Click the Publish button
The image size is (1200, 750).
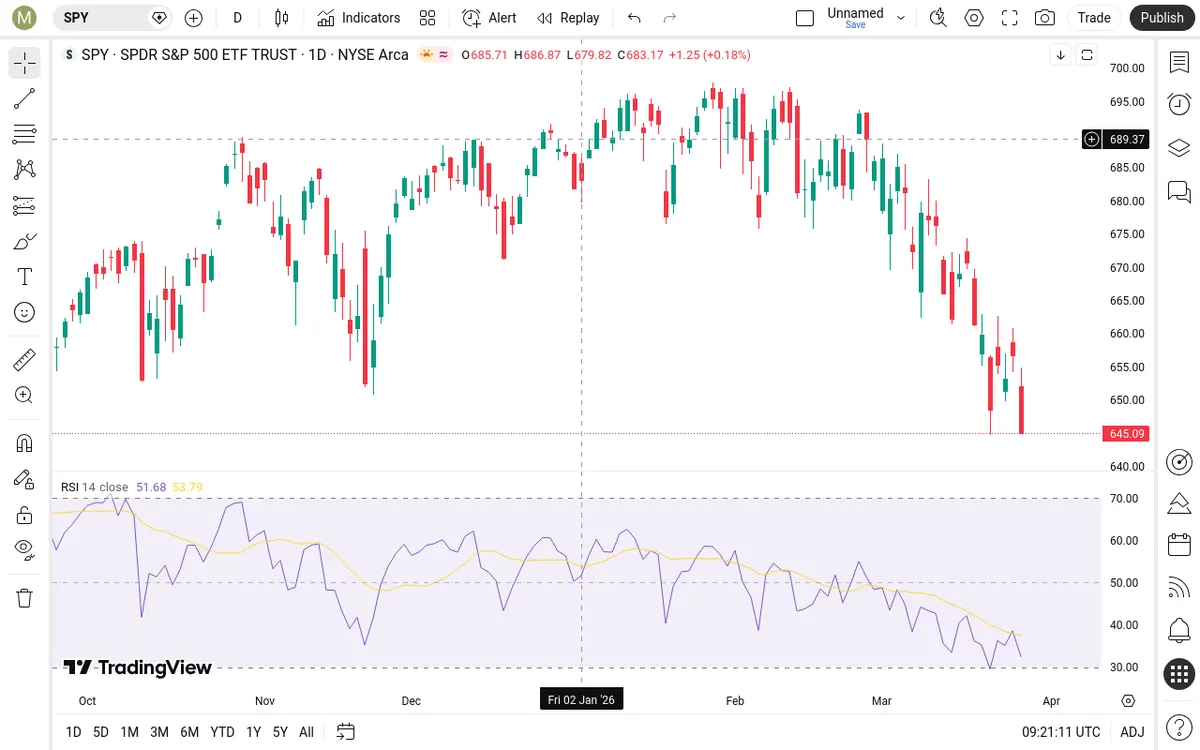tap(1162, 17)
